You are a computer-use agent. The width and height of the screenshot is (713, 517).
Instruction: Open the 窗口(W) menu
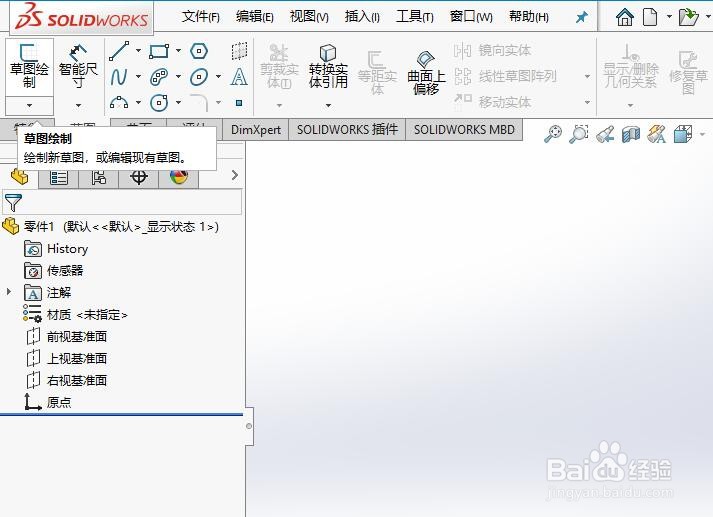coord(471,17)
